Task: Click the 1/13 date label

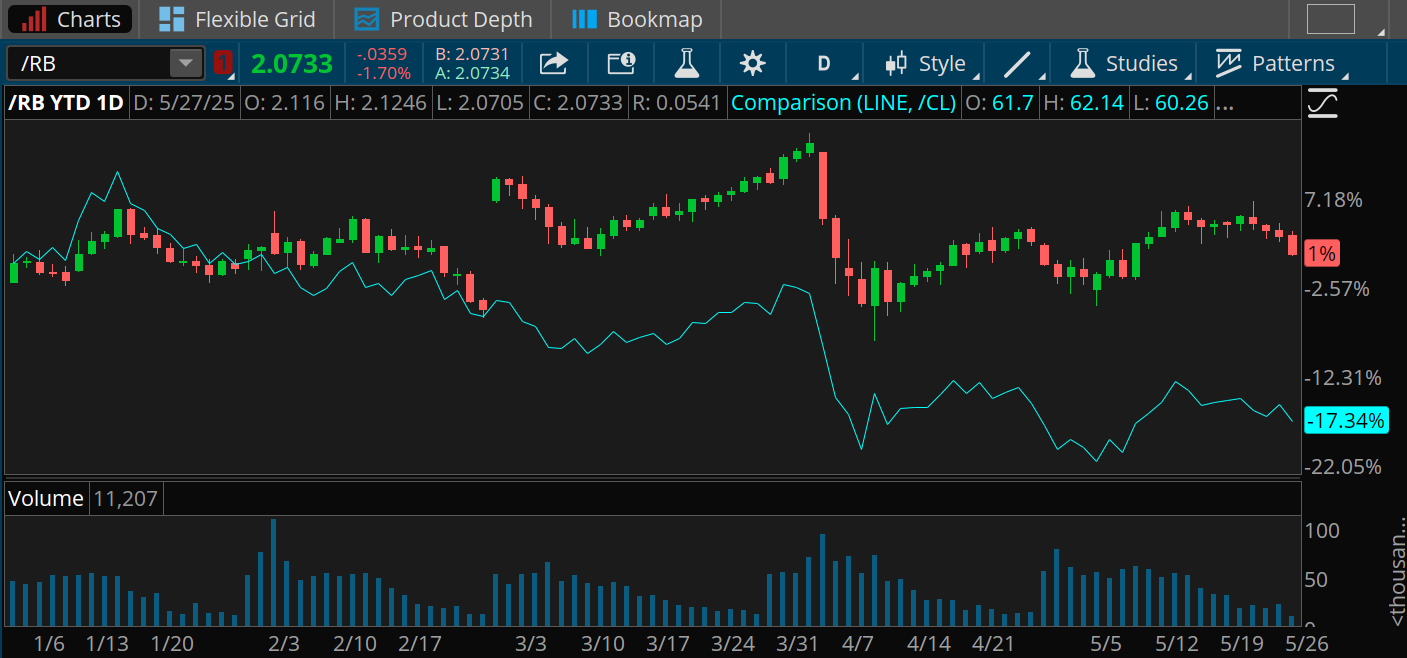Action: pos(107,643)
